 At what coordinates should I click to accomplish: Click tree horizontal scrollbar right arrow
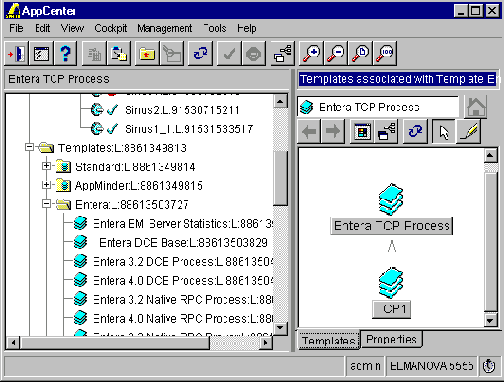pos(266,342)
